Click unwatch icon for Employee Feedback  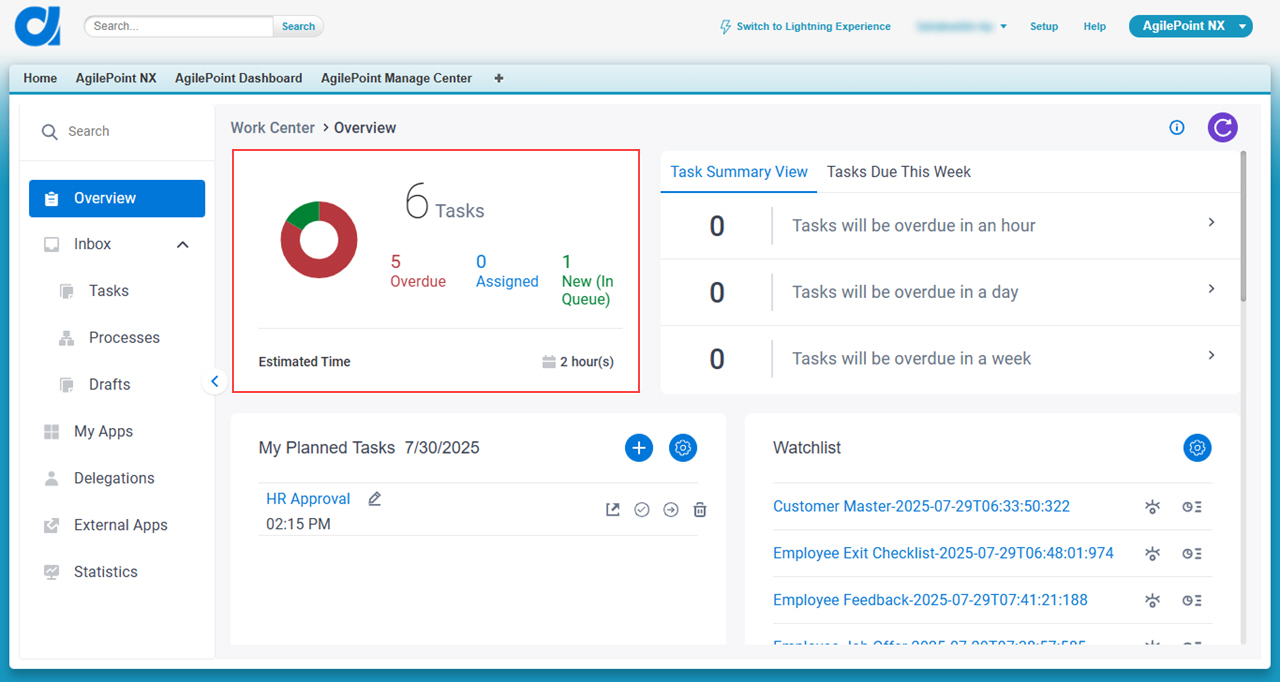point(1153,601)
